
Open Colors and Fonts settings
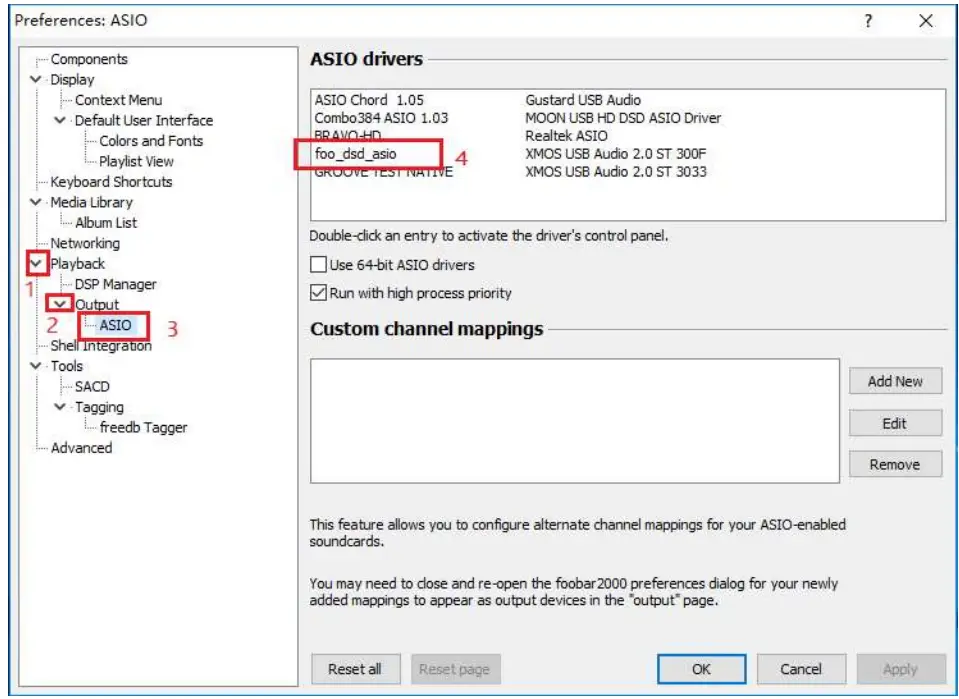click(x=150, y=141)
